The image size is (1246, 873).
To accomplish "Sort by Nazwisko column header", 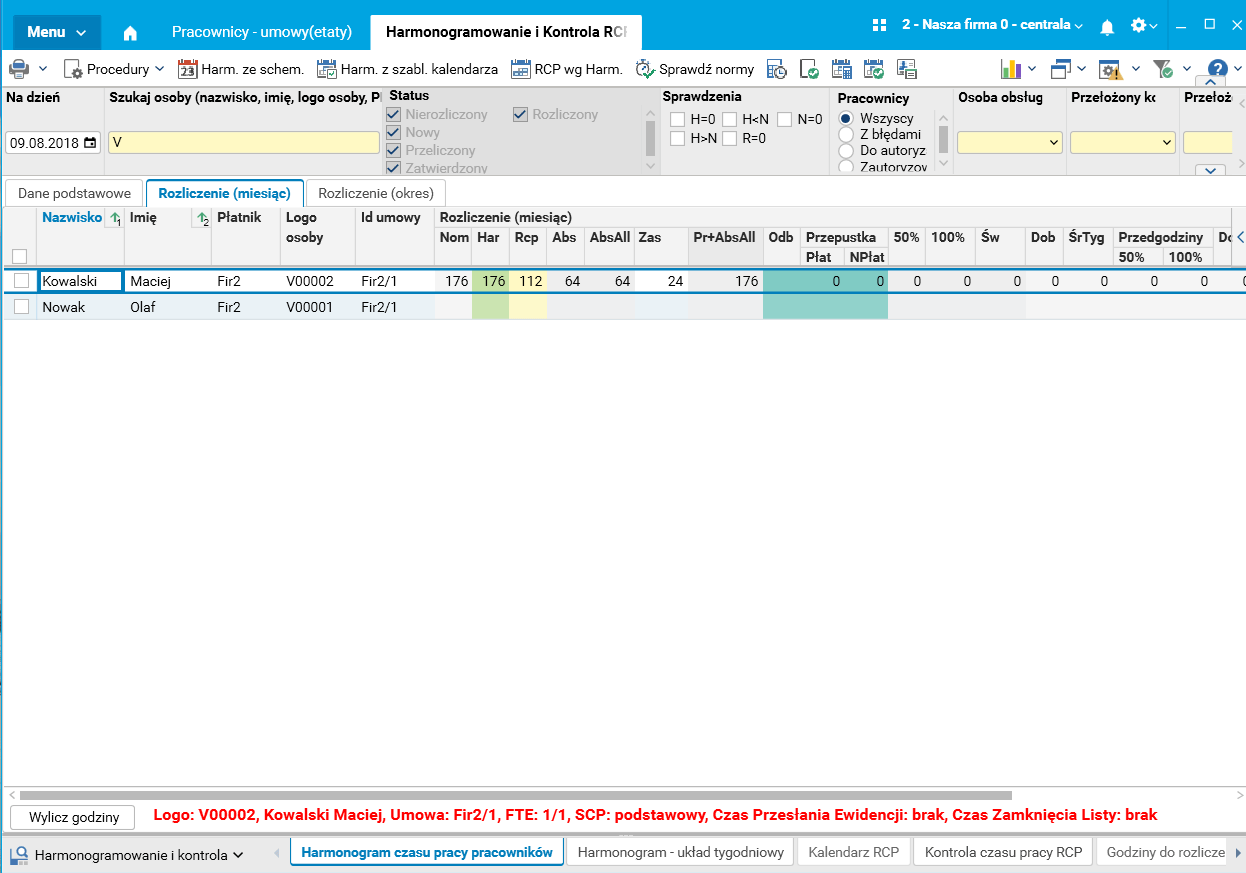I will 72,218.
